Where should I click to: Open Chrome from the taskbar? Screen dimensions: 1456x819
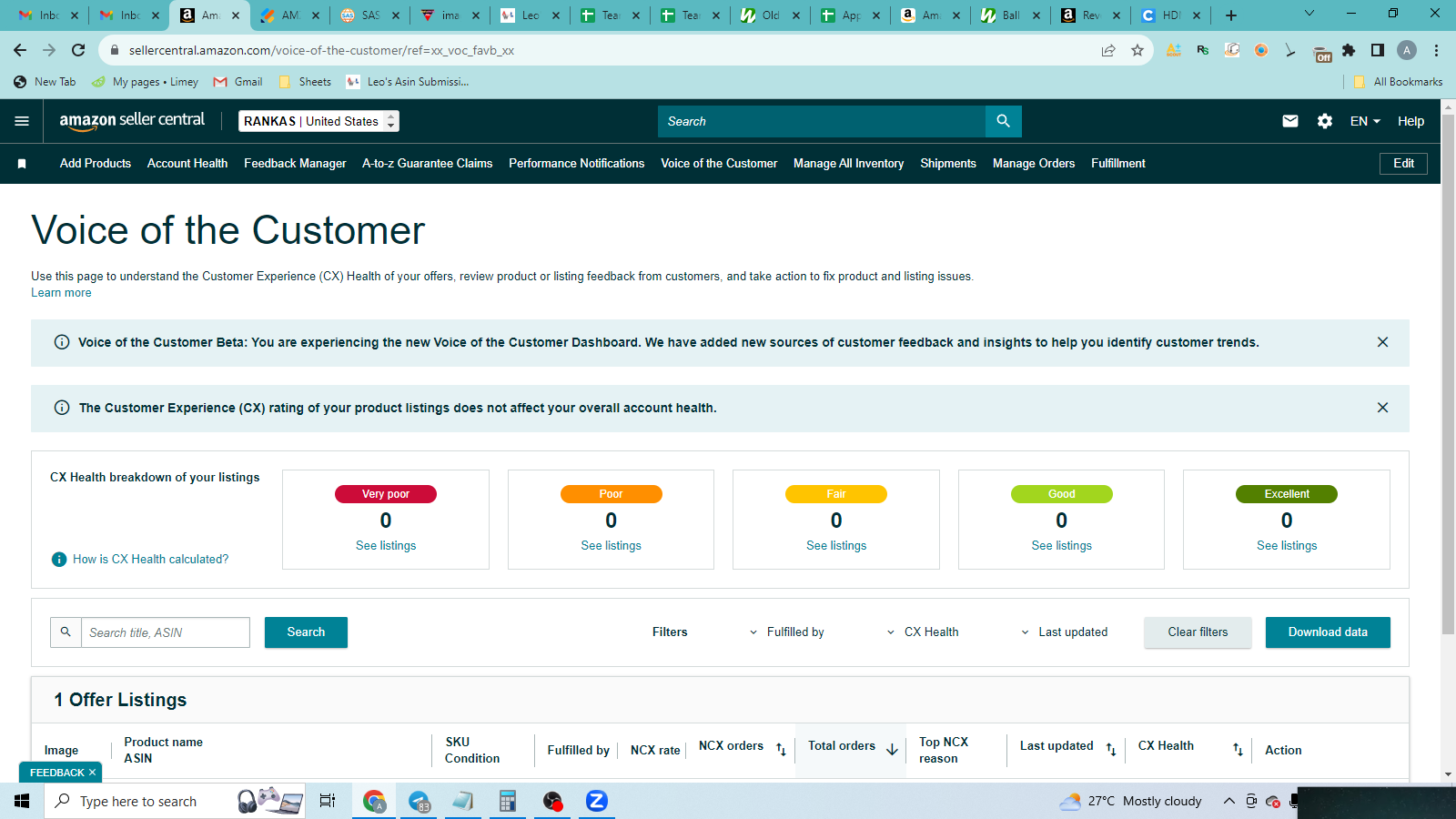pyautogui.click(x=374, y=801)
